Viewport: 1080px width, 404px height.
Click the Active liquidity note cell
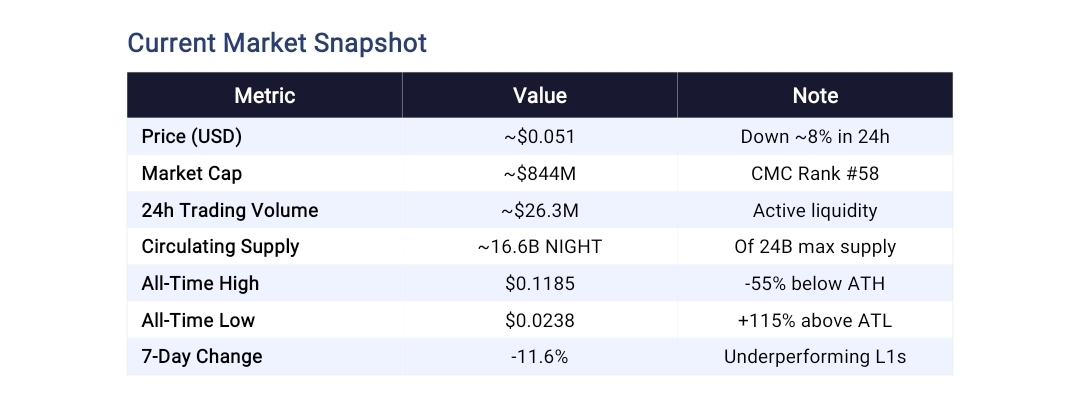[814, 211]
